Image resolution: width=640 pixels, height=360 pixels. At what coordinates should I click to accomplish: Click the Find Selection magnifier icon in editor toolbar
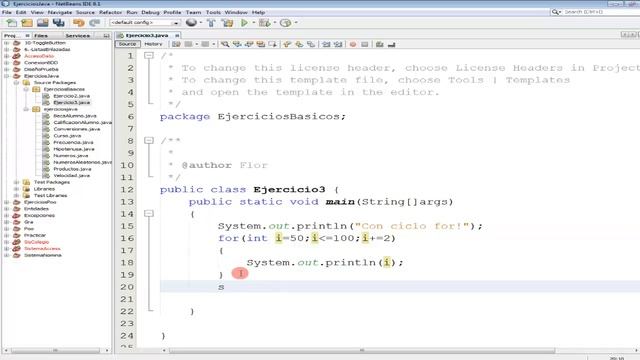pos(225,44)
